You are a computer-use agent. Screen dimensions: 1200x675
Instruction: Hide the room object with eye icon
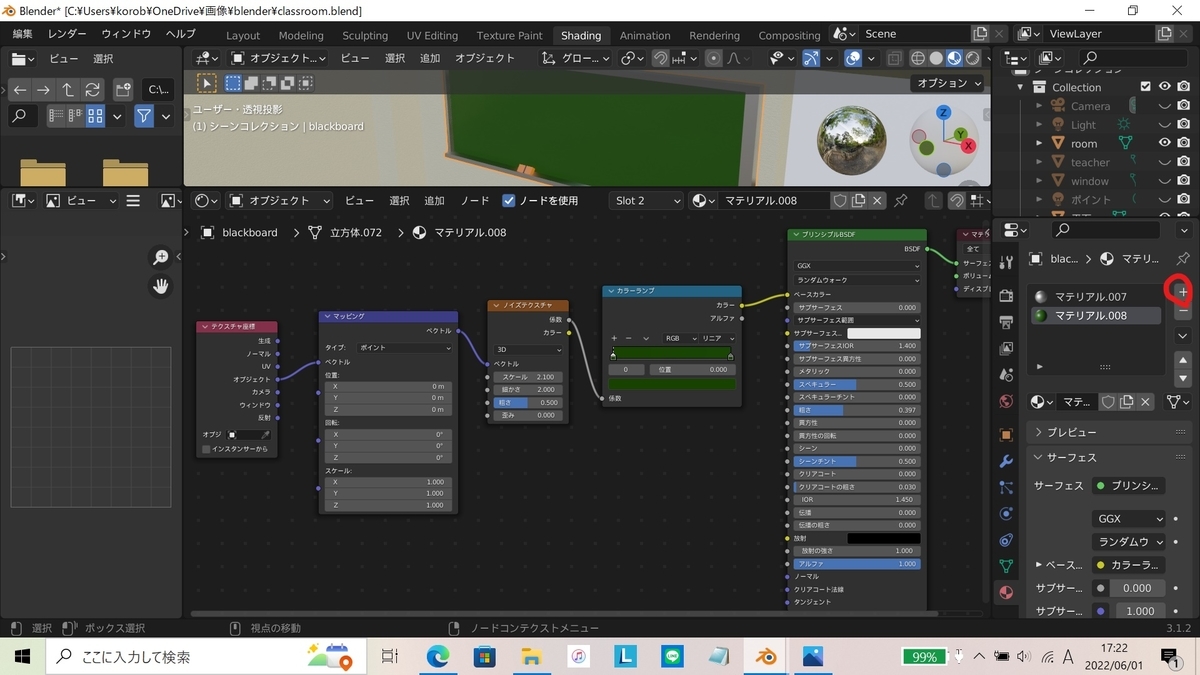1164,143
